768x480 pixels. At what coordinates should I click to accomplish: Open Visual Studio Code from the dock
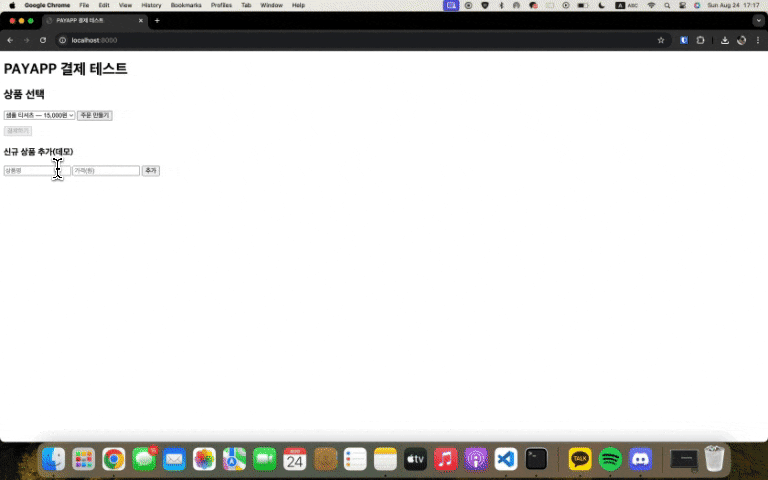[506, 459]
